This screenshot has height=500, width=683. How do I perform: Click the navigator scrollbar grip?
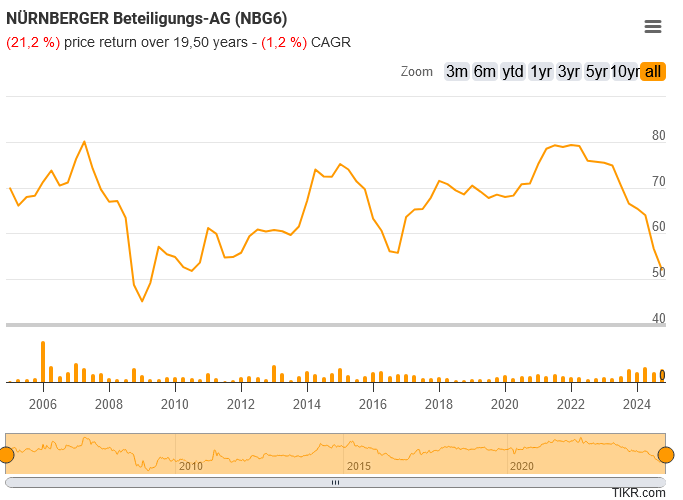335,483
